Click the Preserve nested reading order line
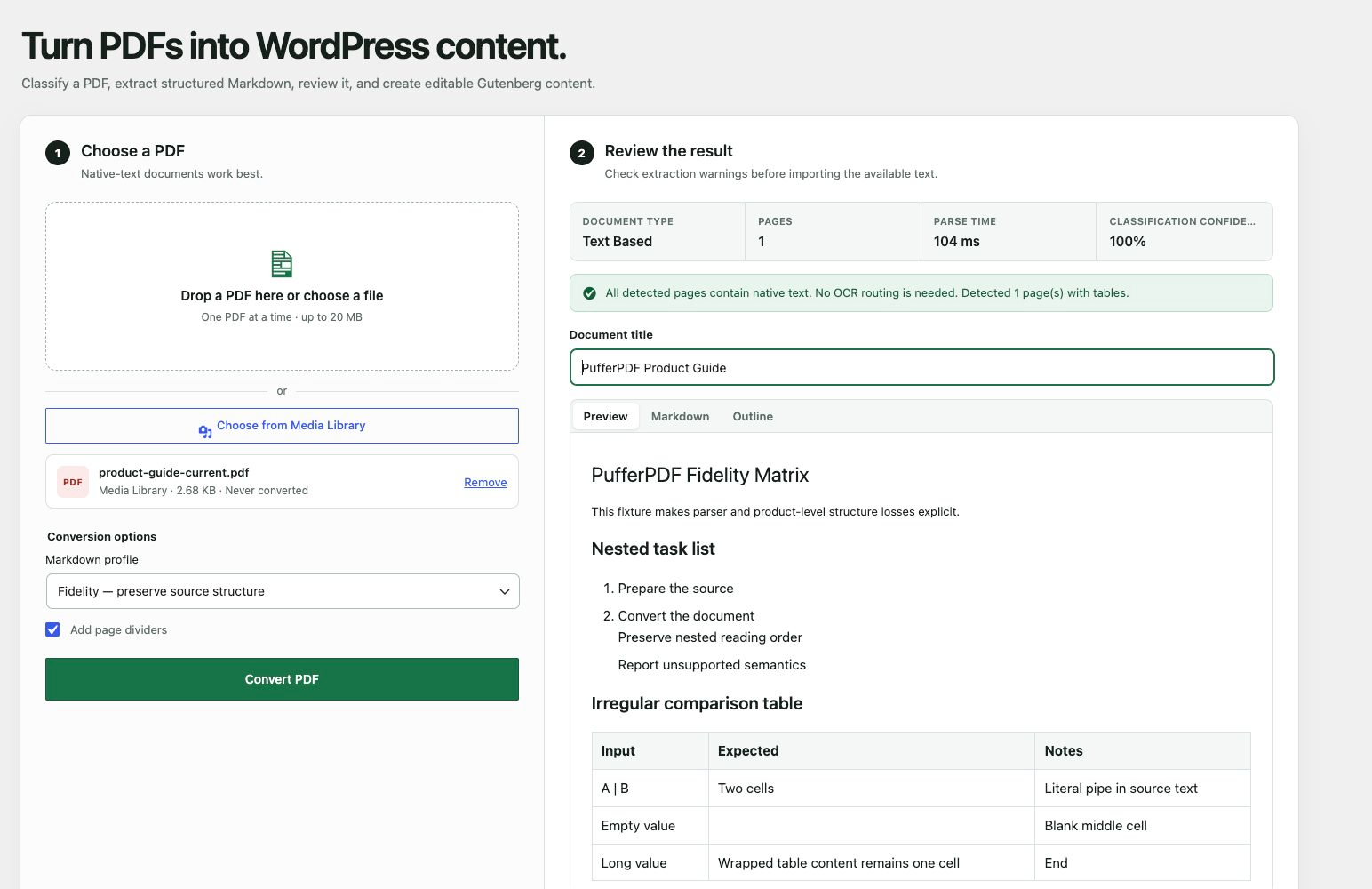The image size is (1372, 889). coord(710,637)
